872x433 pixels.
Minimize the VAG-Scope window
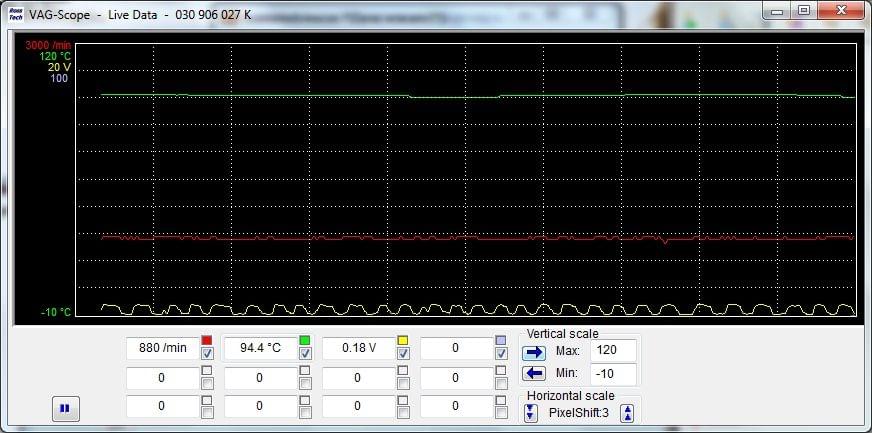tap(777, 11)
